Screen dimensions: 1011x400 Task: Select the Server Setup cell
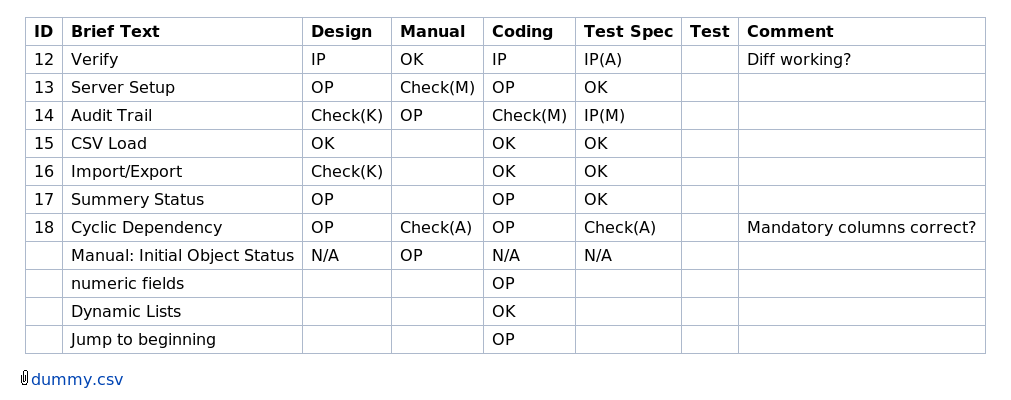182,87
